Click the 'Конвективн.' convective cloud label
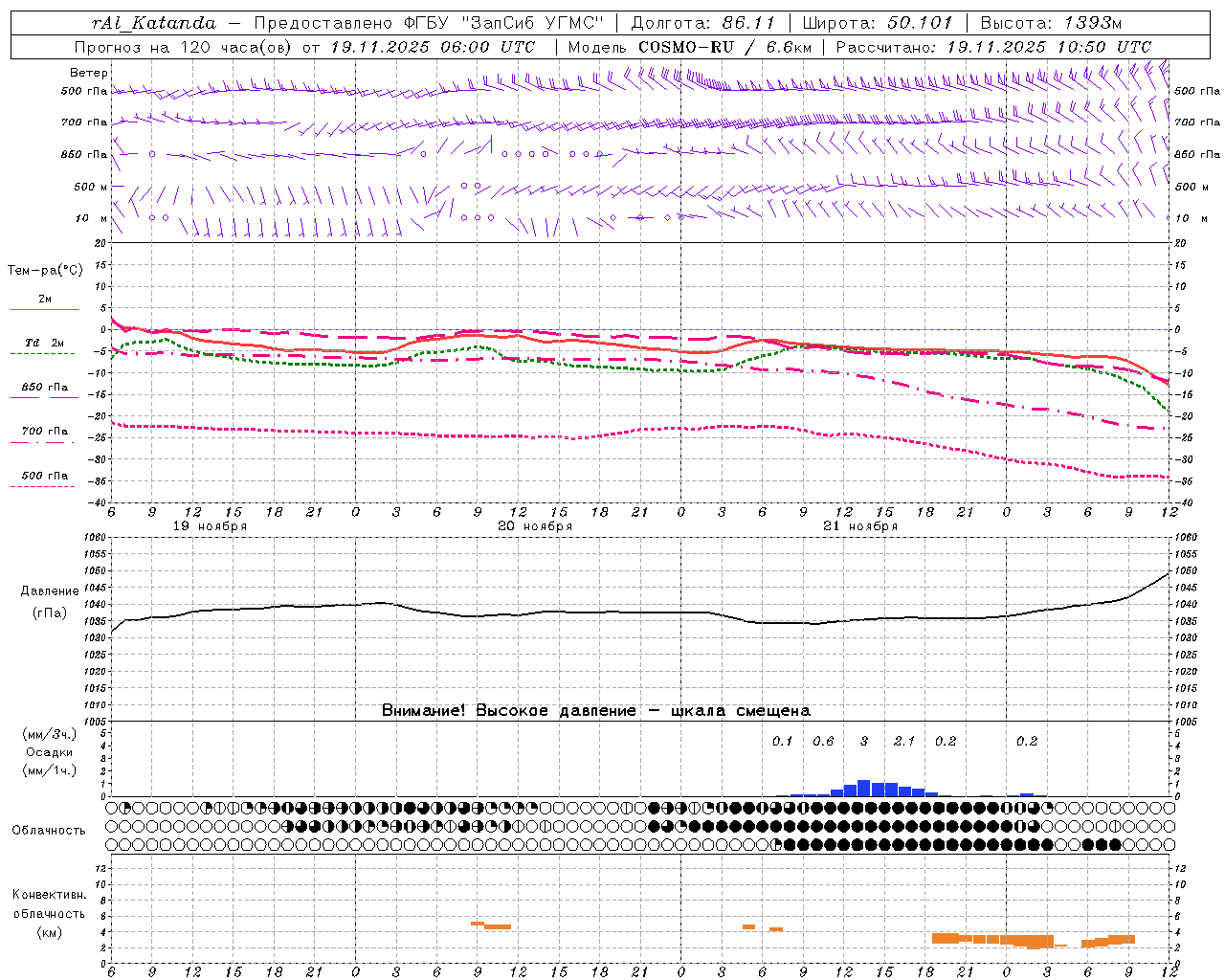This screenshot has width=1225, height=980. click(49, 895)
